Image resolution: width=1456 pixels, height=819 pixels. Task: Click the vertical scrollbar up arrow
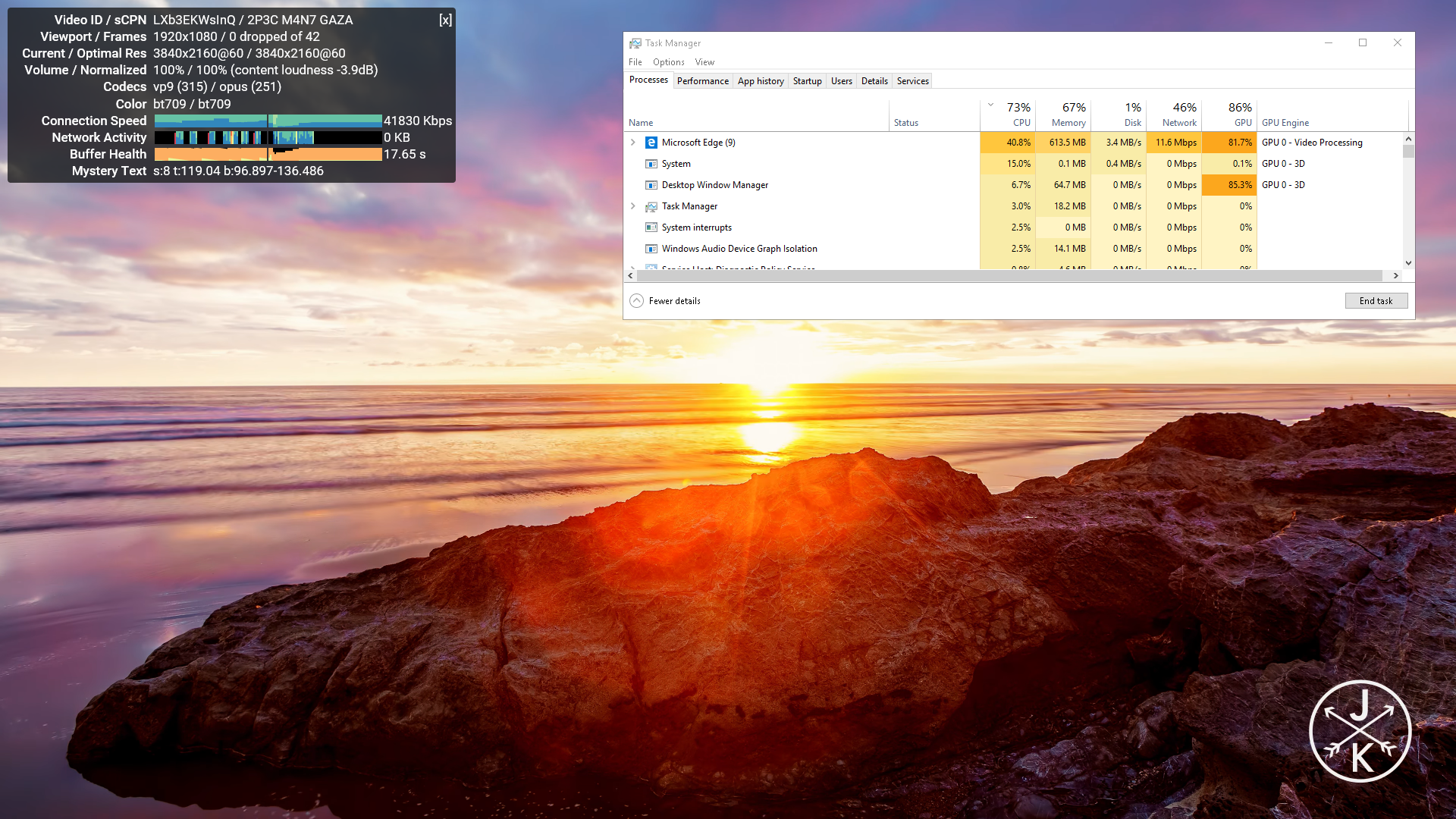click(1408, 139)
